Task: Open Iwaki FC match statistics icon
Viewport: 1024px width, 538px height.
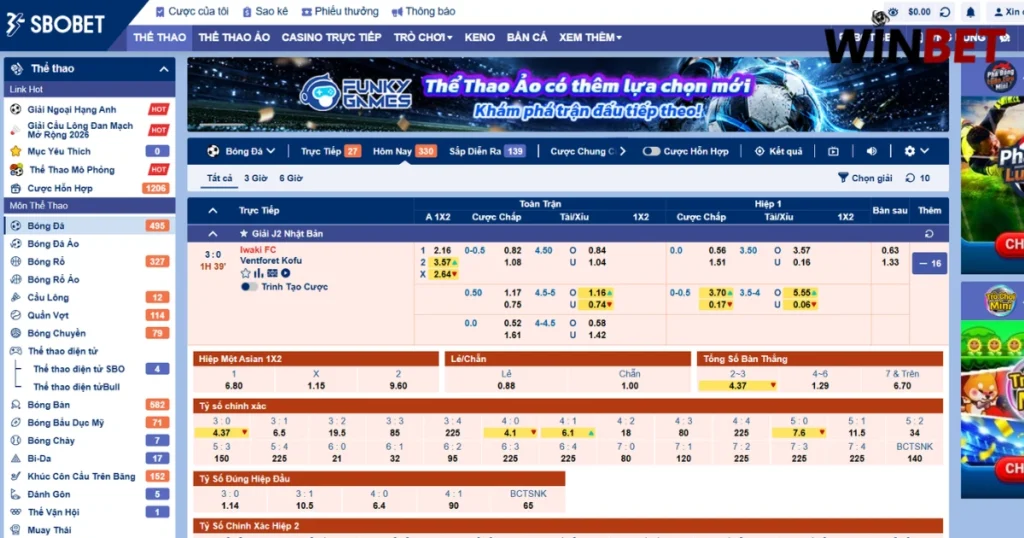Action: click(259, 274)
